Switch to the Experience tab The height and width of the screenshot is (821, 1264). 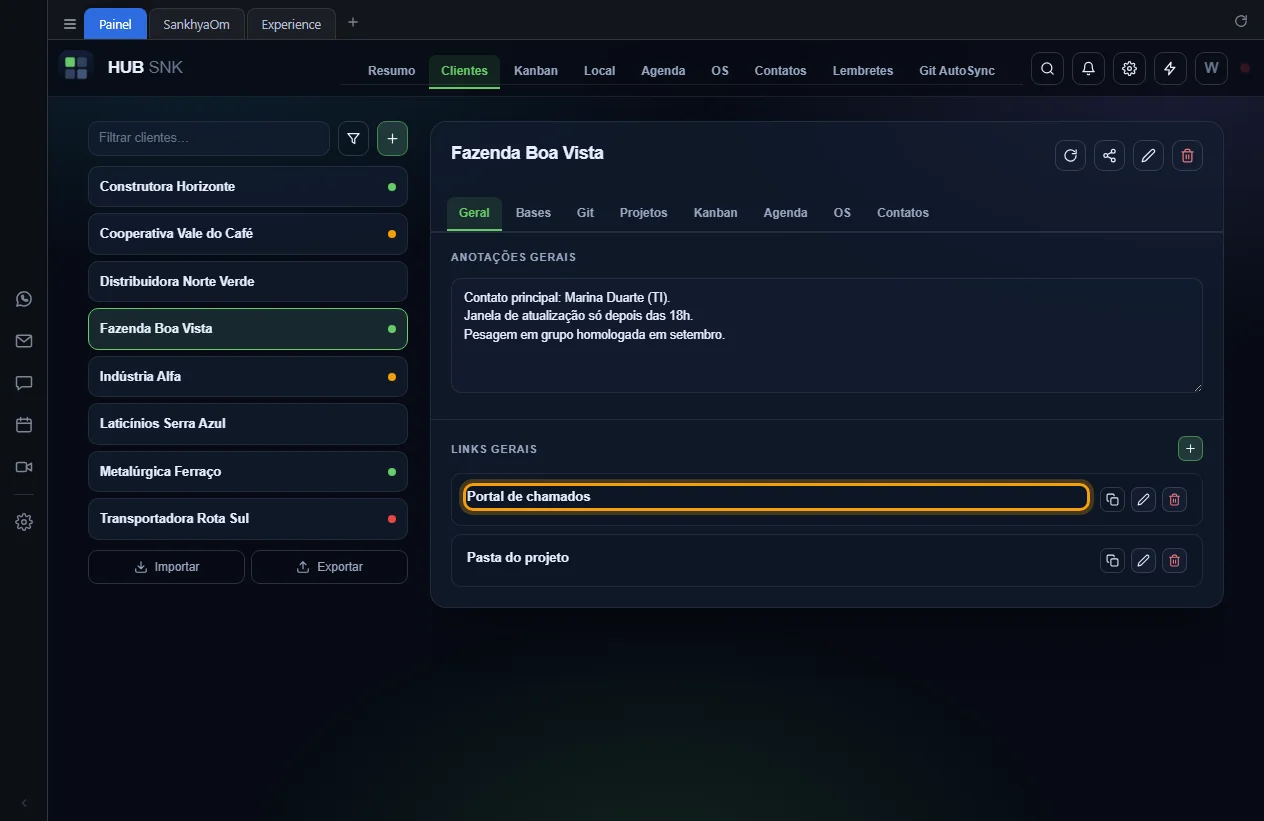tap(291, 24)
